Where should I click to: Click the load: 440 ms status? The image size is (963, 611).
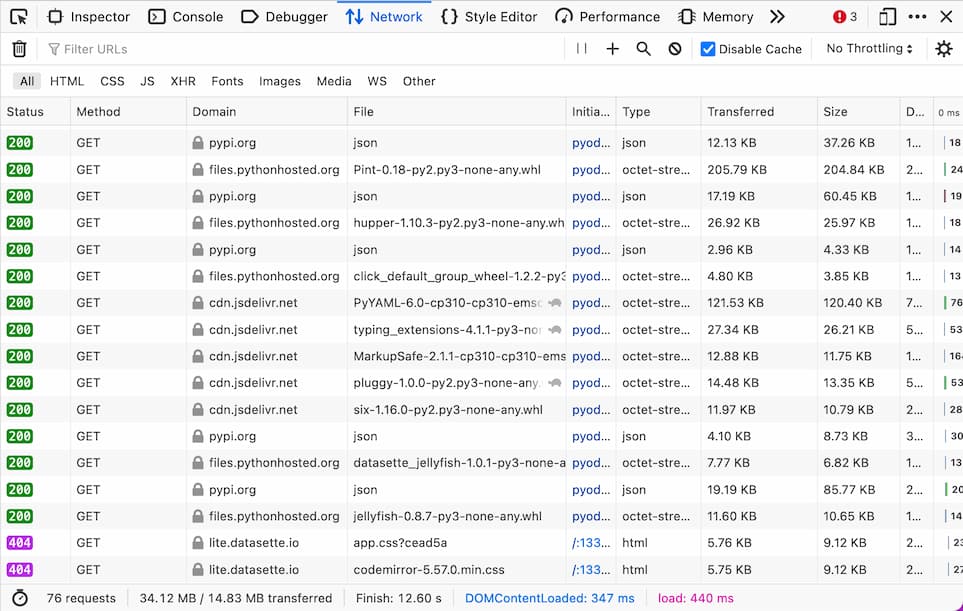(x=696, y=598)
